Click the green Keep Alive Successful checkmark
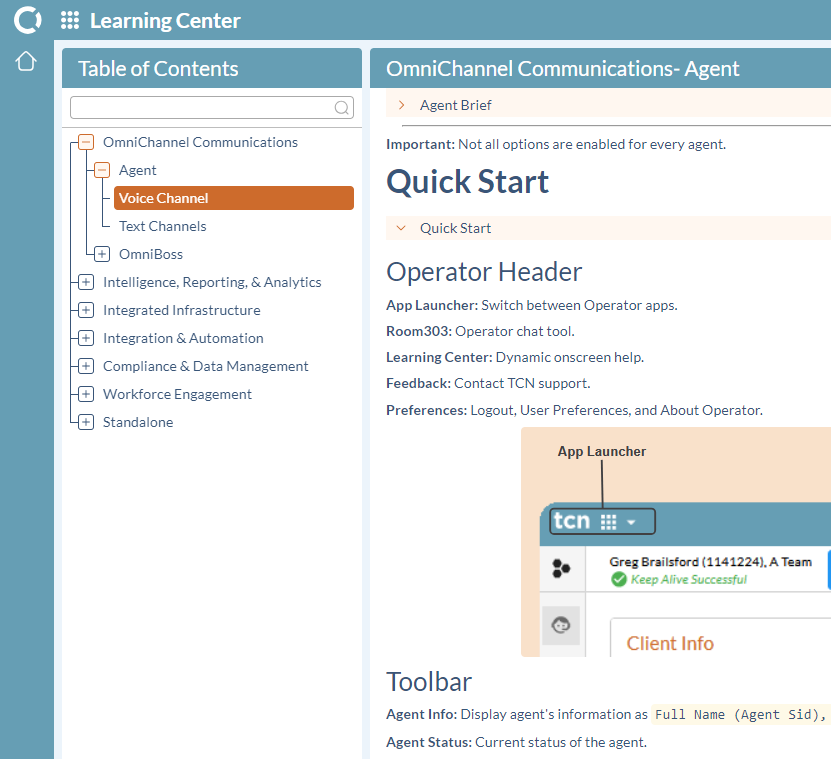The height and width of the screenshot is (759, 831). coord(619,580)
